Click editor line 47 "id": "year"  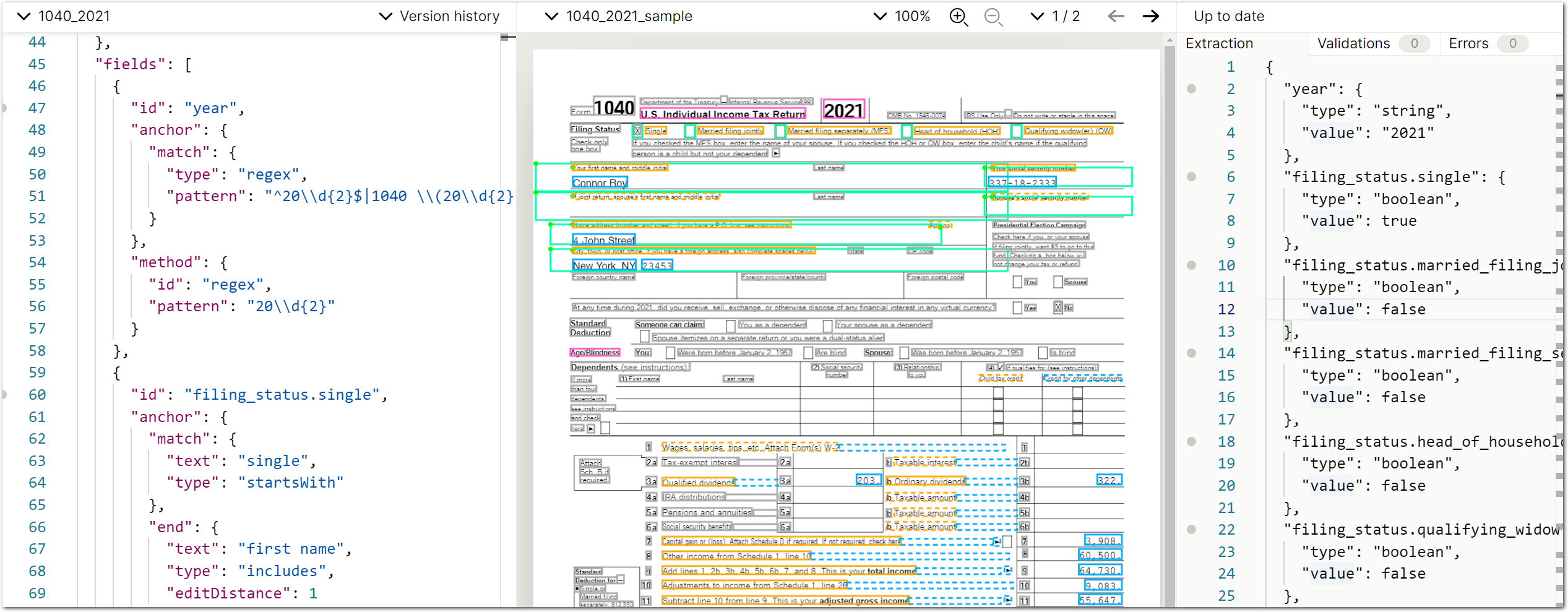pos(187,108)
